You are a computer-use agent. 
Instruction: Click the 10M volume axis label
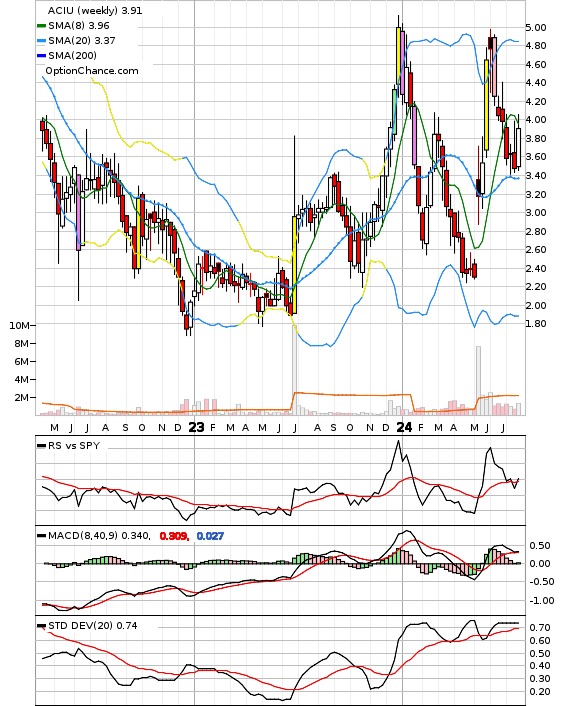[x=19, y=326]
